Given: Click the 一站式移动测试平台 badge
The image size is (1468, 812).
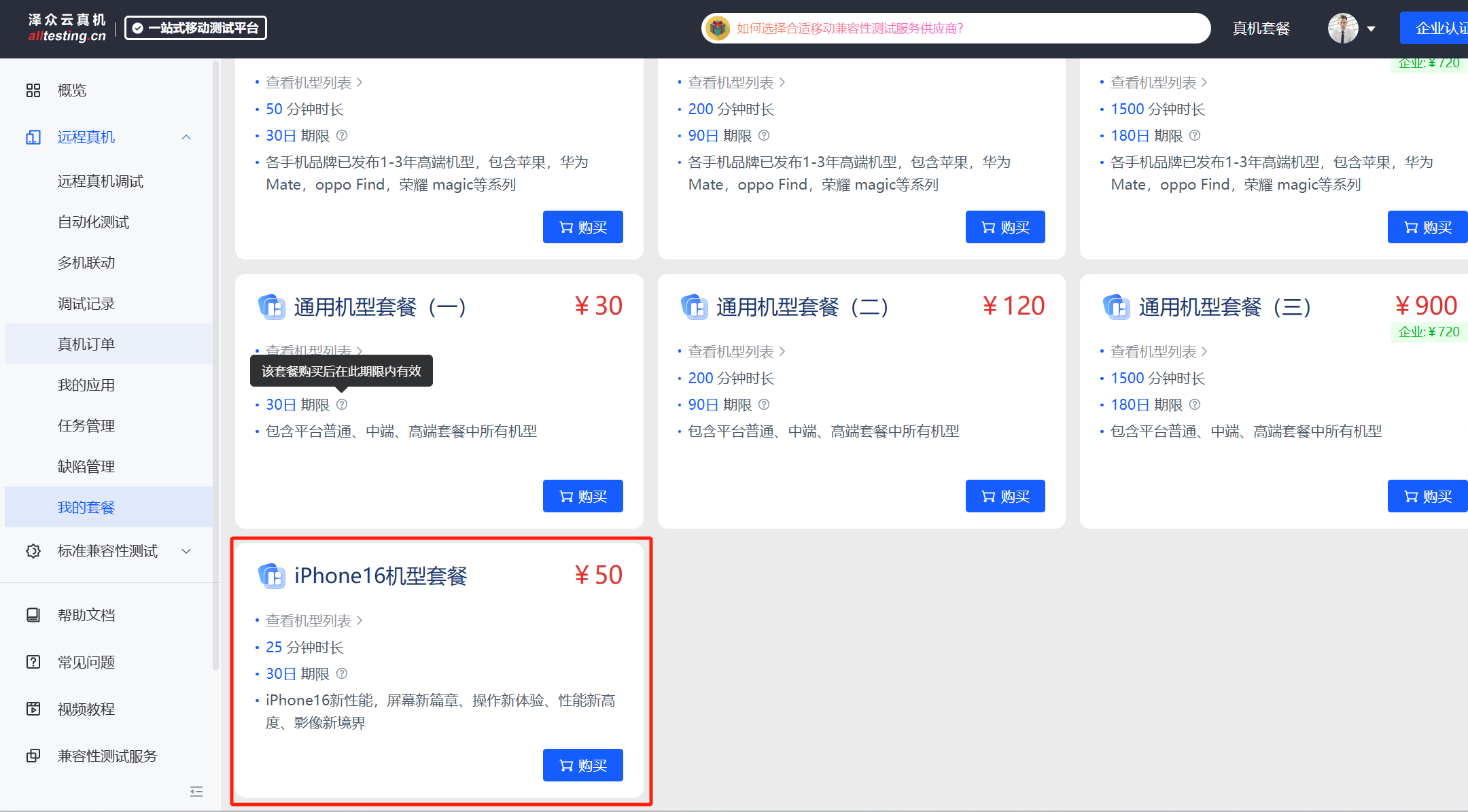Looking at the screenshot, I should click(x=196, y=28).
